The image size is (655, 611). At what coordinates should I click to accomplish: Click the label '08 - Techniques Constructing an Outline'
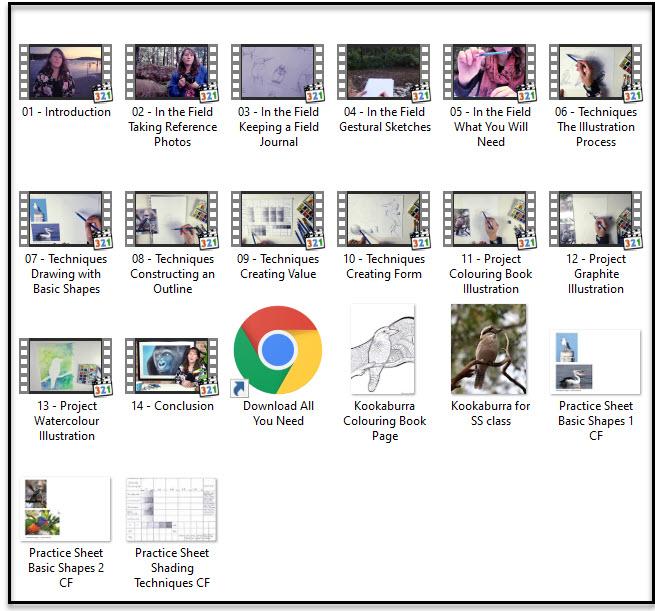173,274
